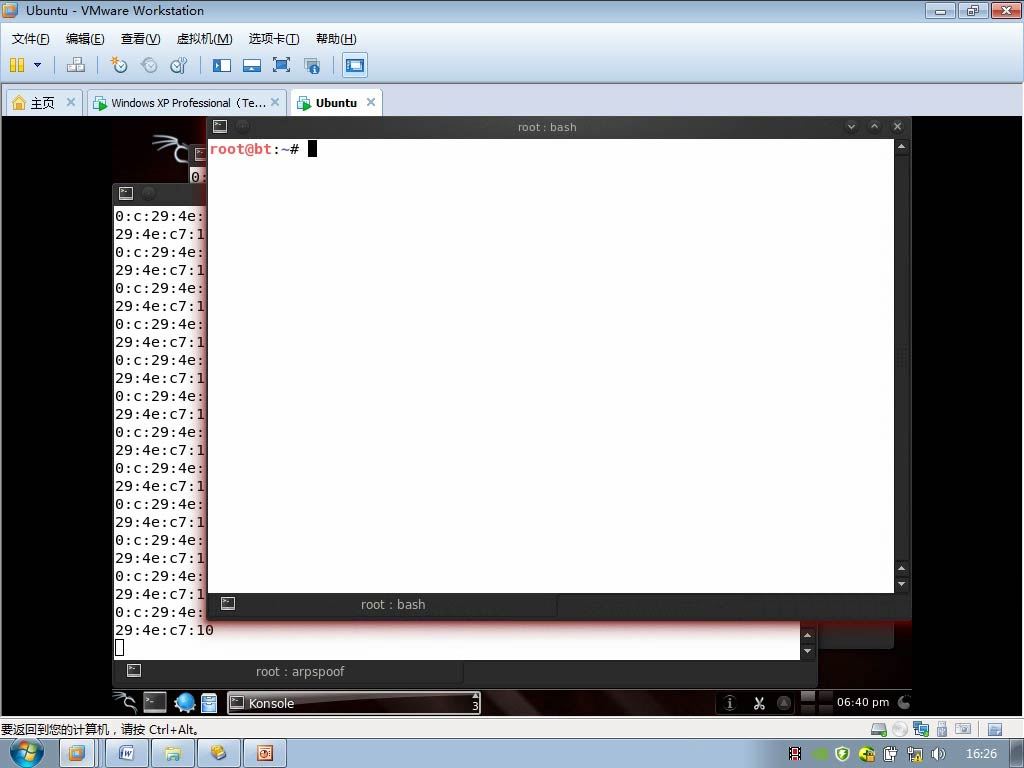Click the 06:40 pm panel clock
This screenshot has width=1024, height=768.
[863, 702]
